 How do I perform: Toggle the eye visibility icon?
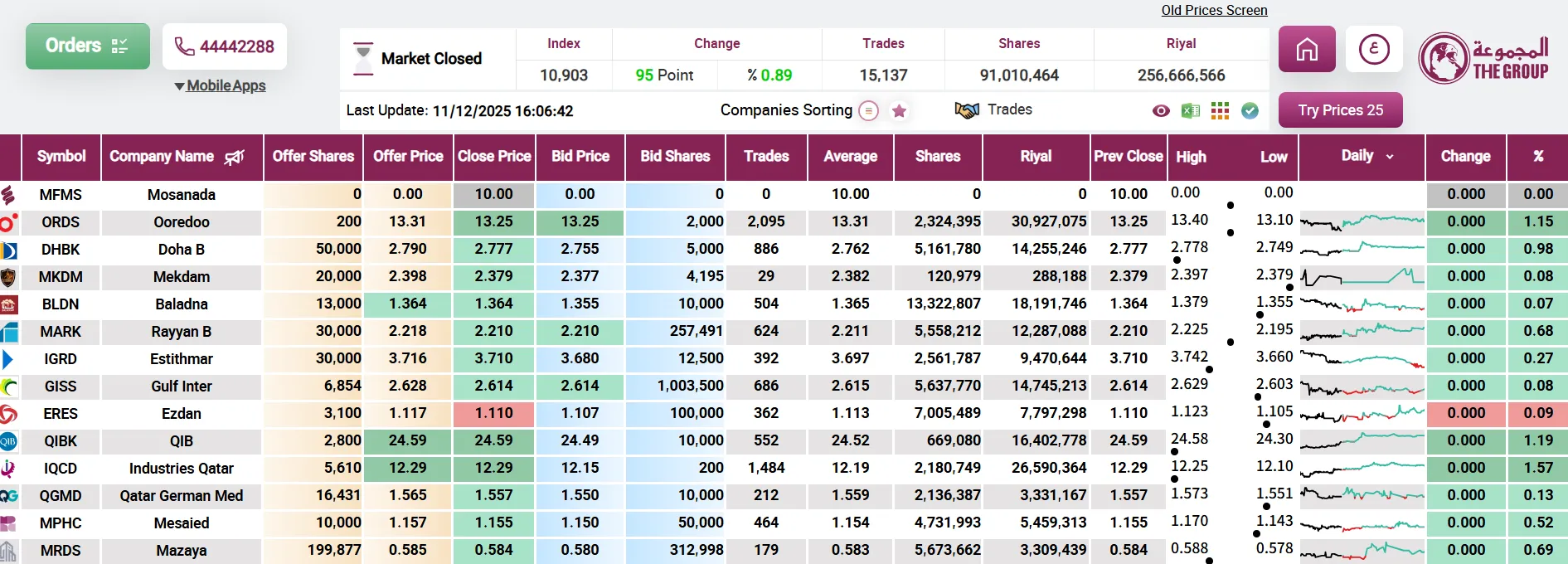coord(1161,111)
